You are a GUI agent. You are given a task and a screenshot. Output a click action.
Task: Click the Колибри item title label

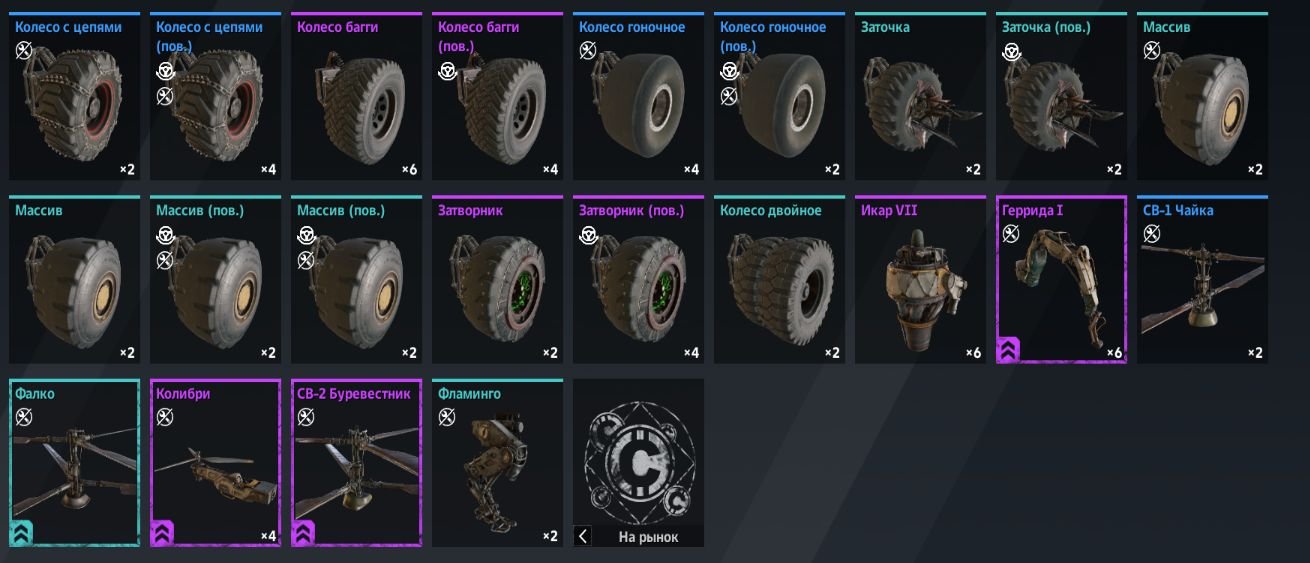183,394
